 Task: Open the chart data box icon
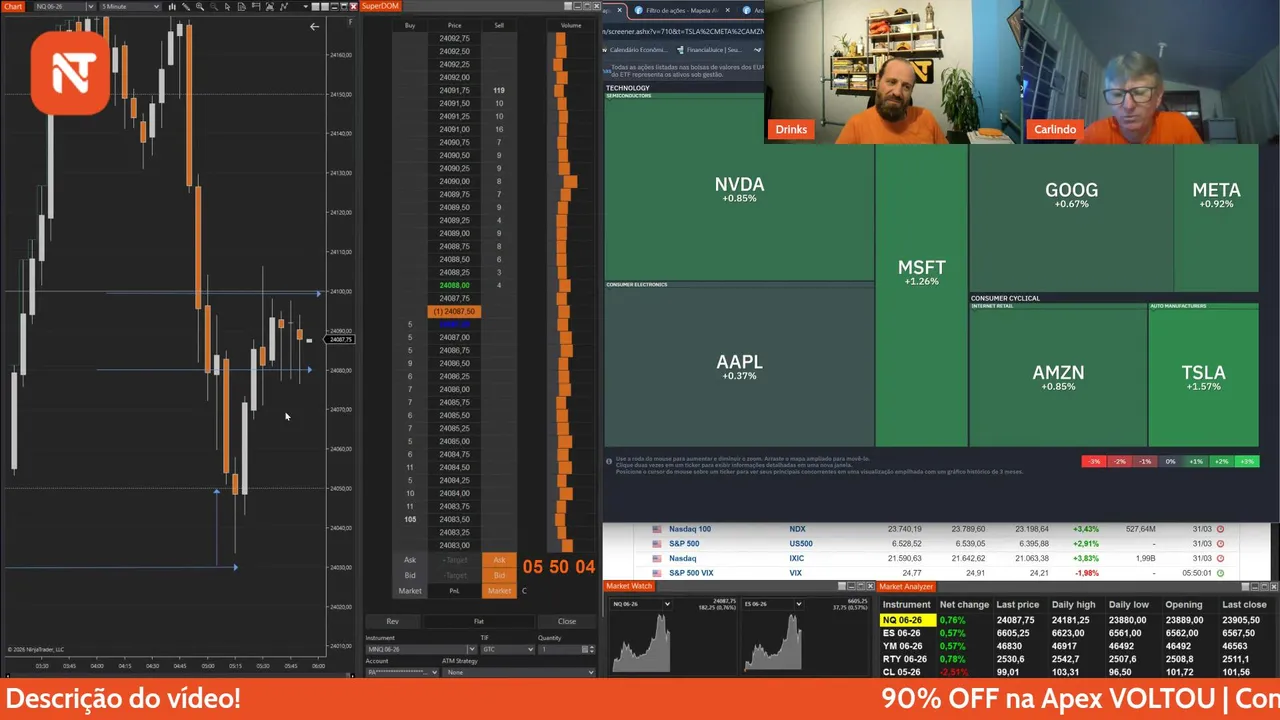click(242, 7)
